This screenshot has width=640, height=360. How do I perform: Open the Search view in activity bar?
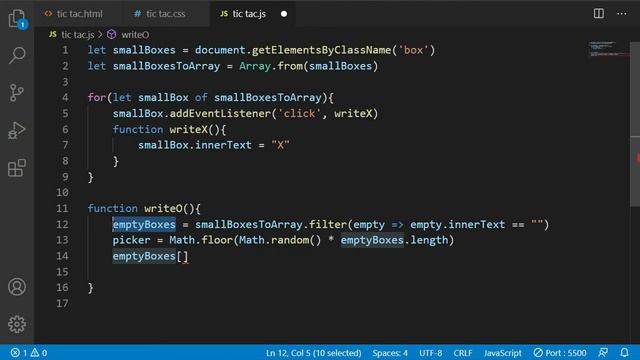tap(17, 55)
